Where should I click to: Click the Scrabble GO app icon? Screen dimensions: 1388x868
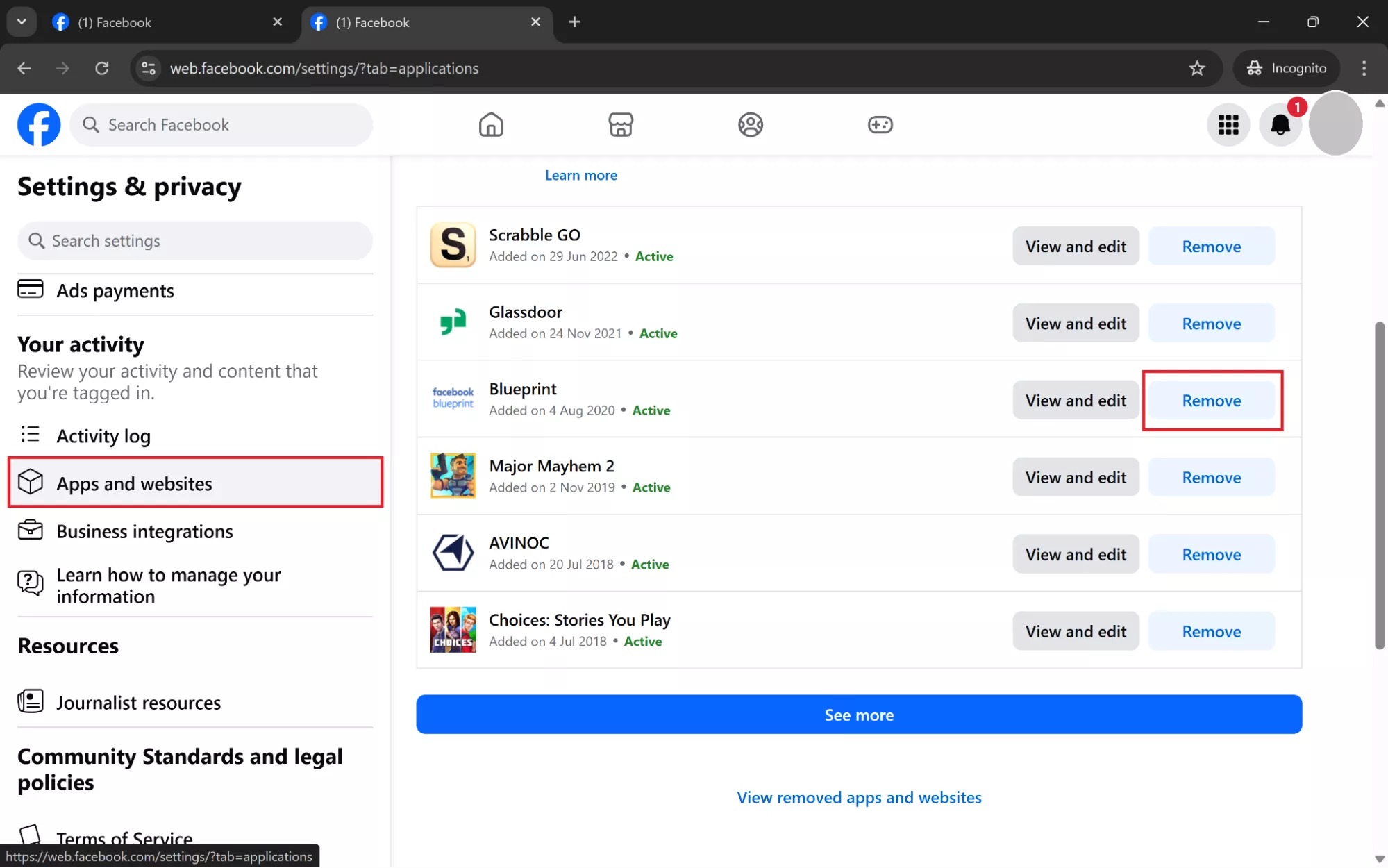coord(453,245)
